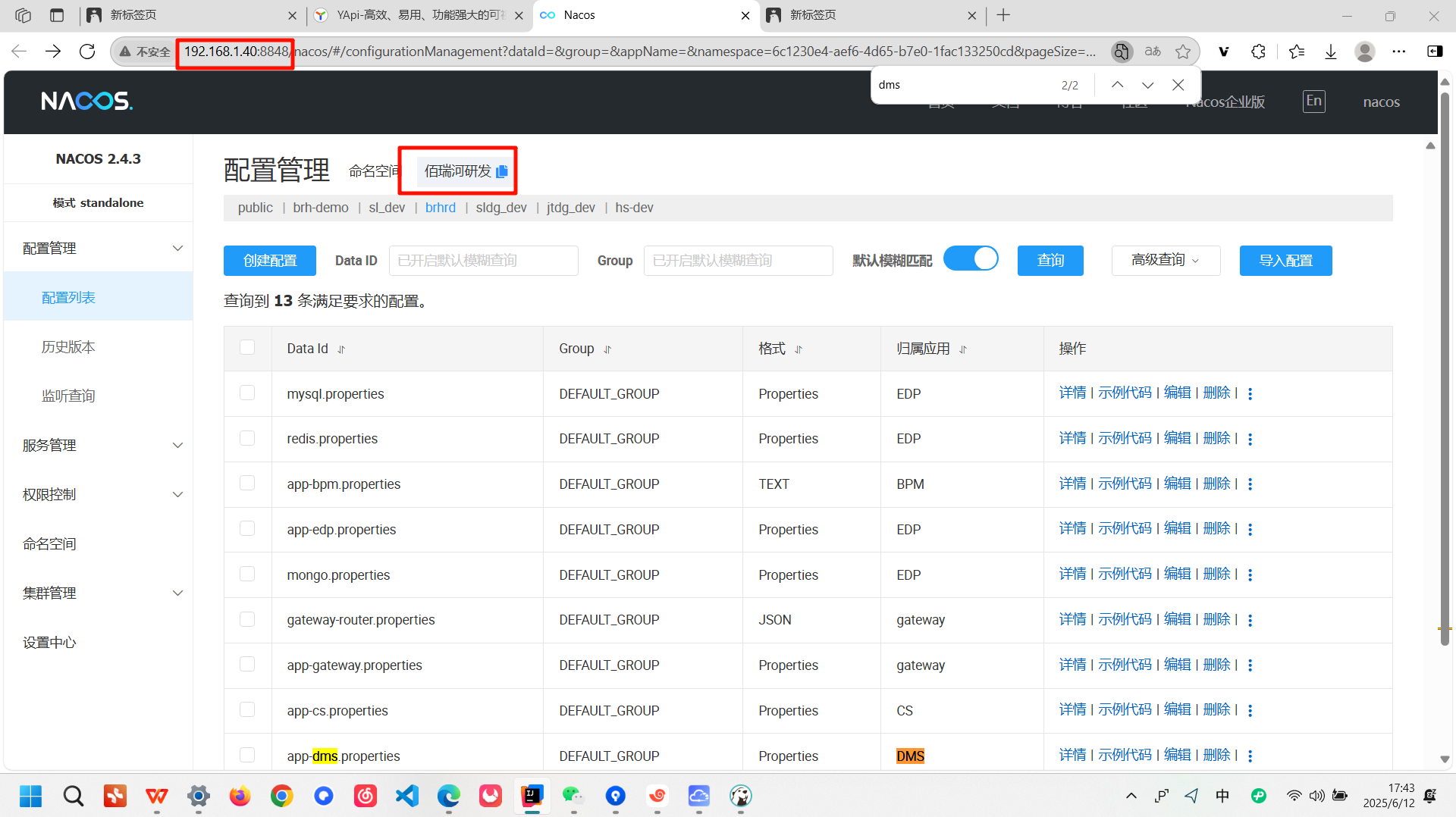Check the gateway-router.properties row checkbox
The image size is (1456, 817).
pyautogui.click(x=247, y=619)
